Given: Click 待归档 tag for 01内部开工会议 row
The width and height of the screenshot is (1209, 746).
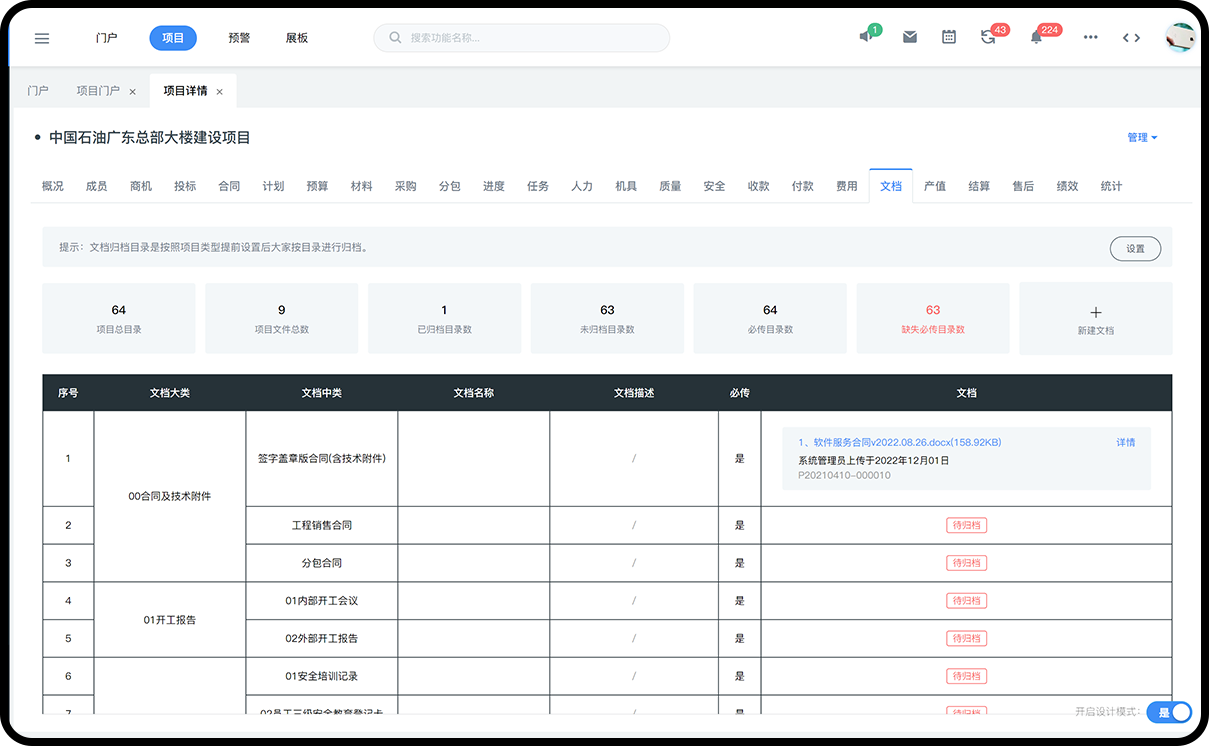Looking at the screenshot, I should [966, 601].
